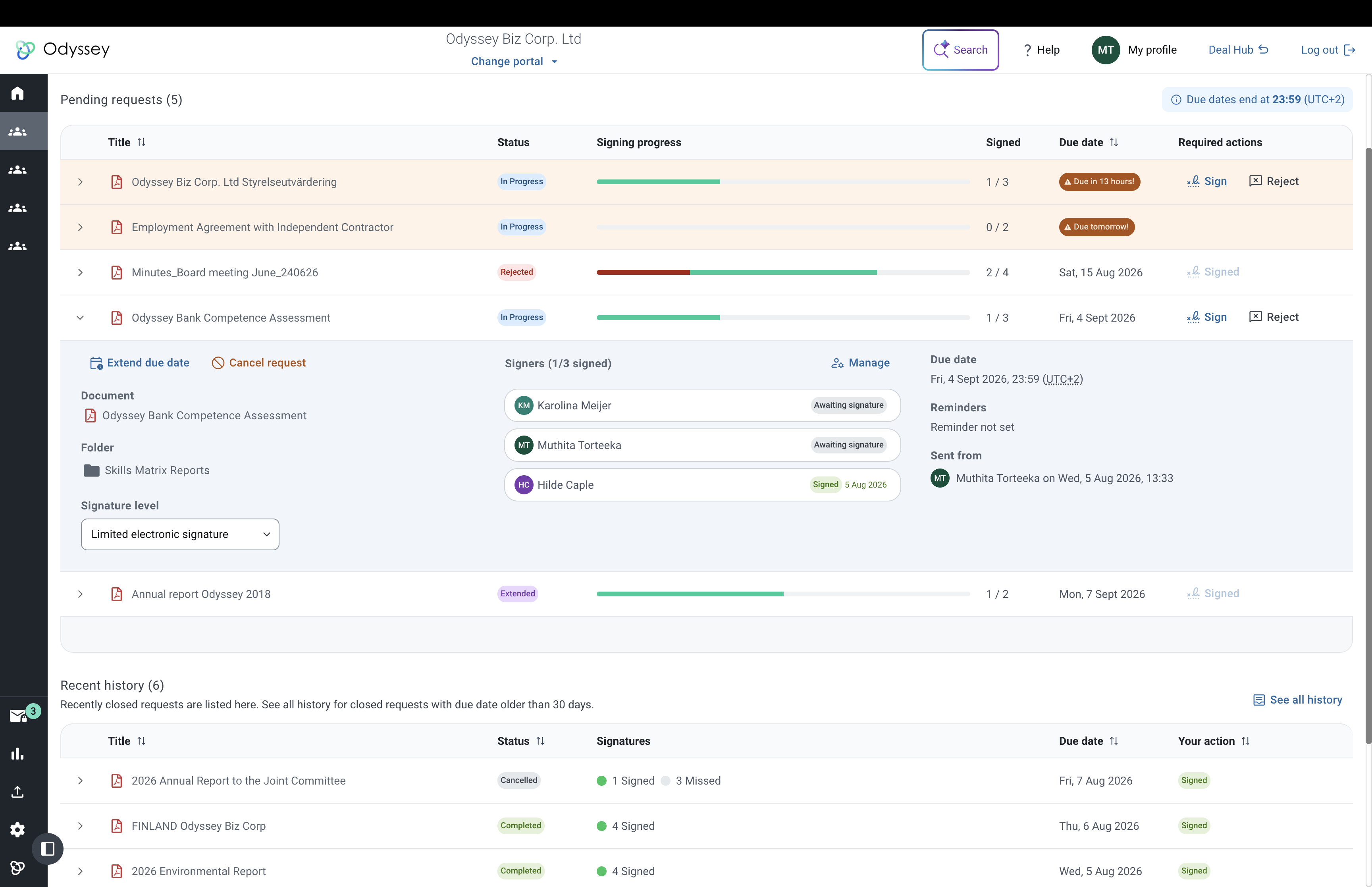Select the active team workspace sidebar item
The image size is (1372, 887).
pos(23,131)
